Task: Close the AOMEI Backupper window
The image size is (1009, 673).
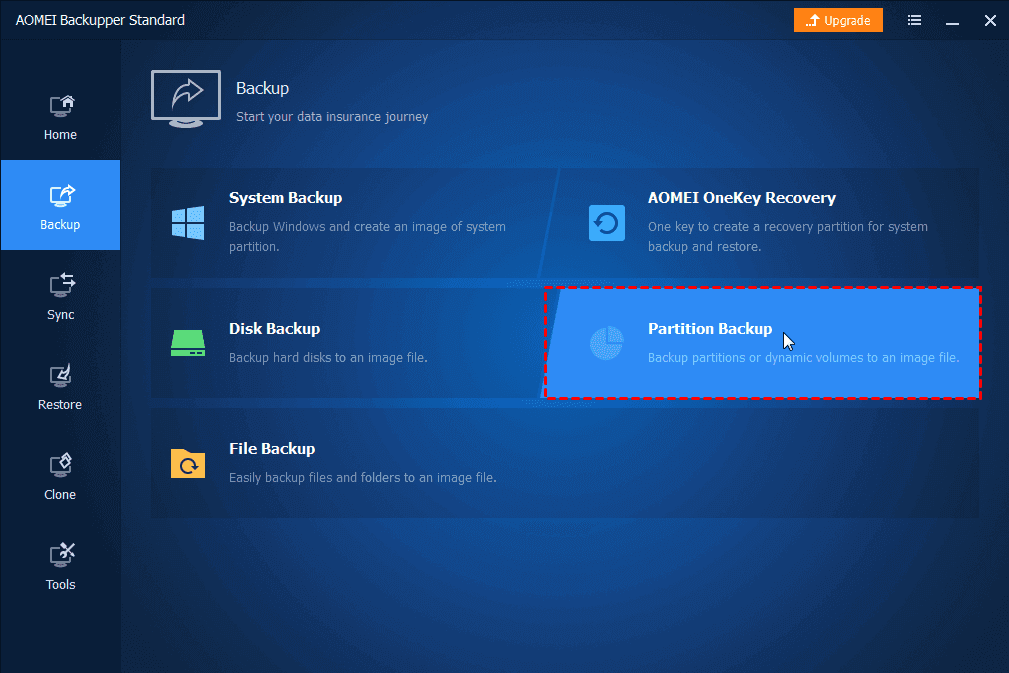Action: pos(990,21)
